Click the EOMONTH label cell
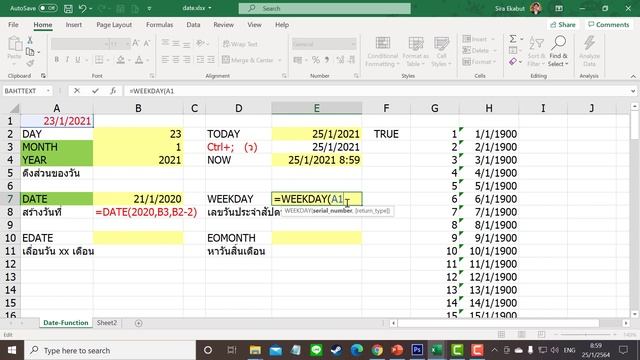Image resolution: width=640 pixels, height=360 pixels. coord(238,238)
